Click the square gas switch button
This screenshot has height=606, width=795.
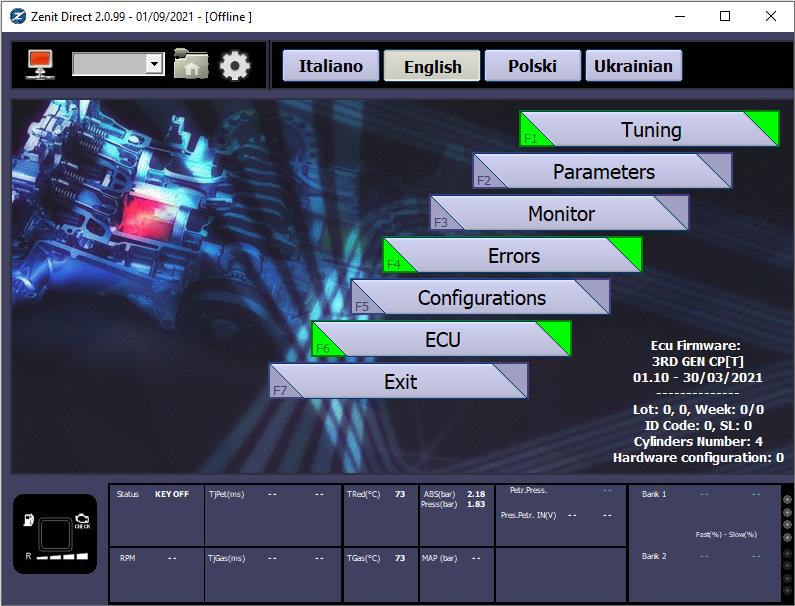point(55,534)
